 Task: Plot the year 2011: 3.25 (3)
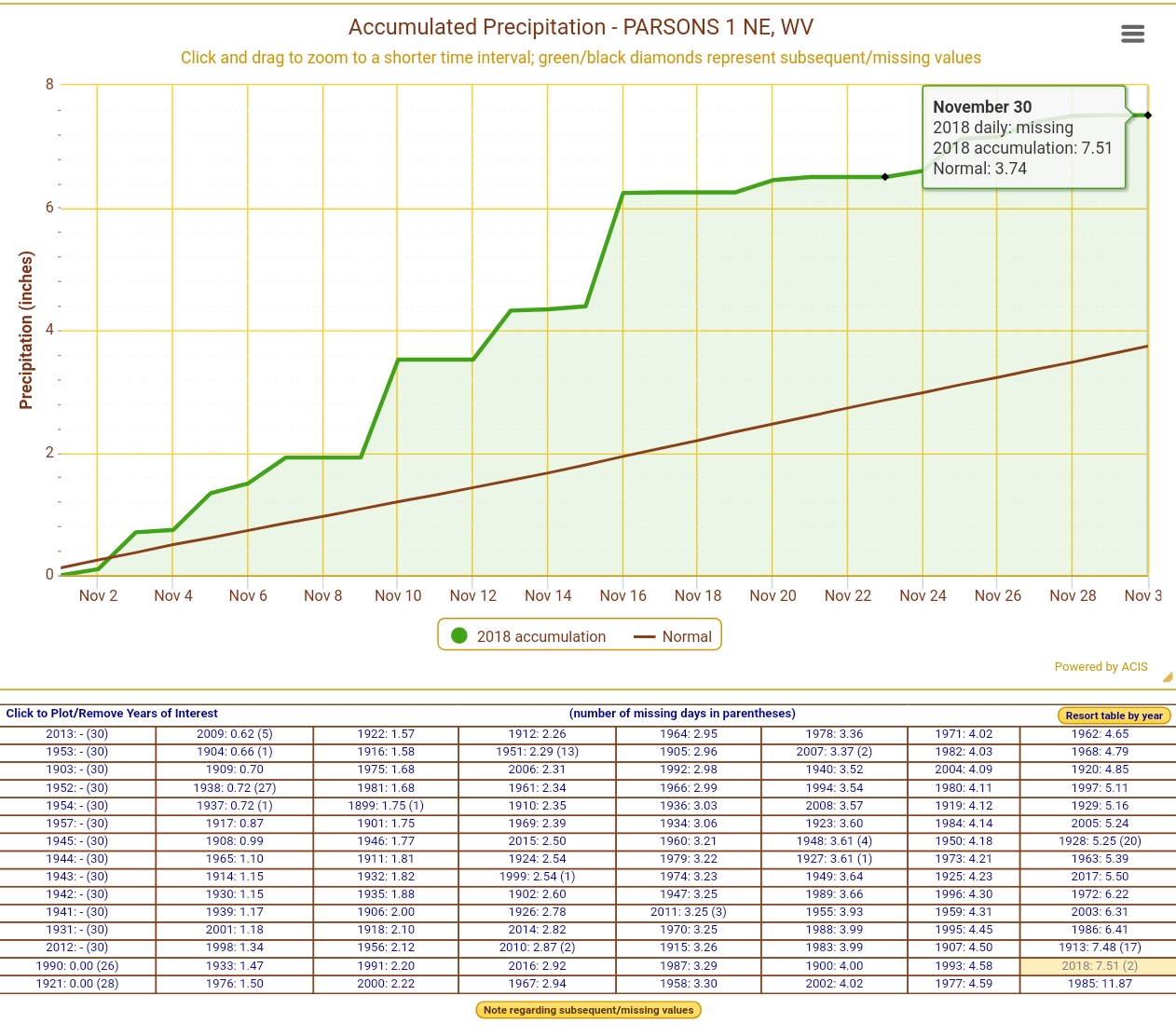coord(689,912)
